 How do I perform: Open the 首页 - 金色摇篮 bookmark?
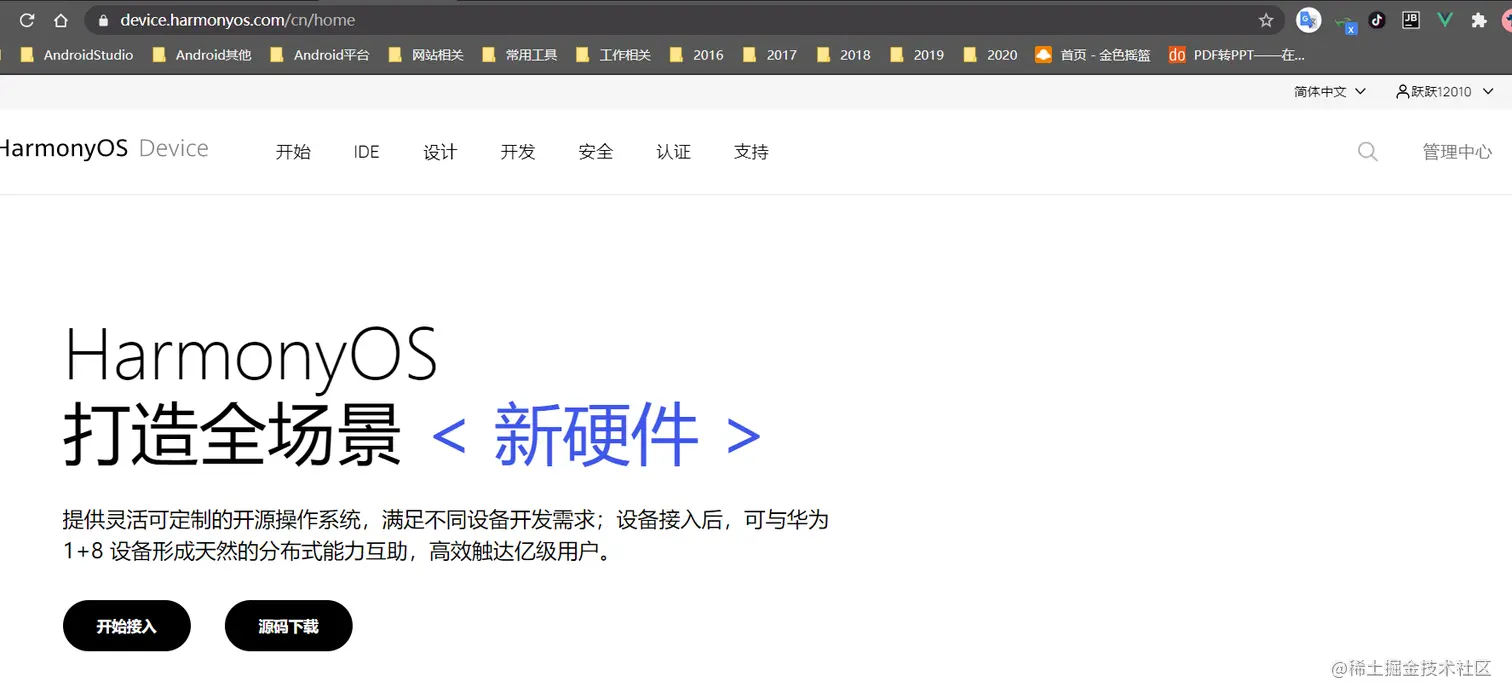point(1093,55)
